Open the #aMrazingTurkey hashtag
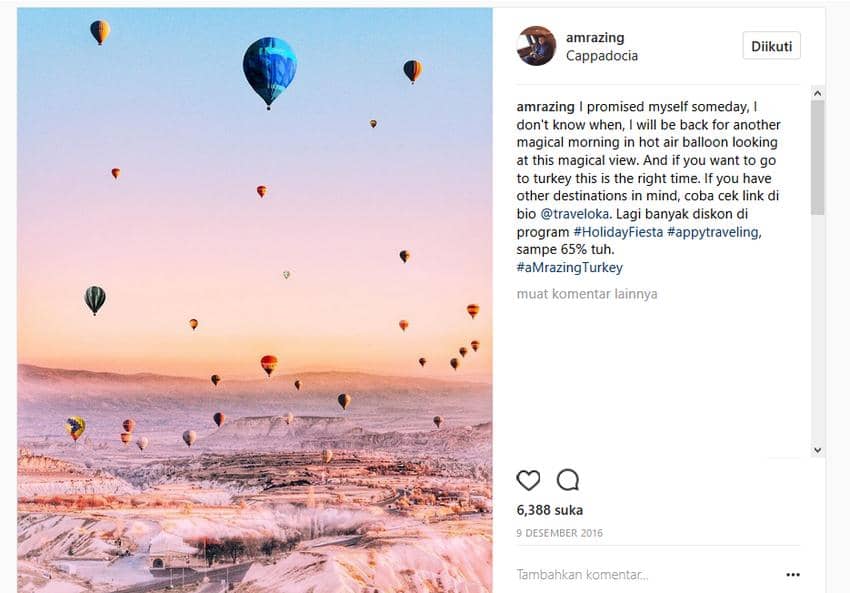 (x=569, y=268)
